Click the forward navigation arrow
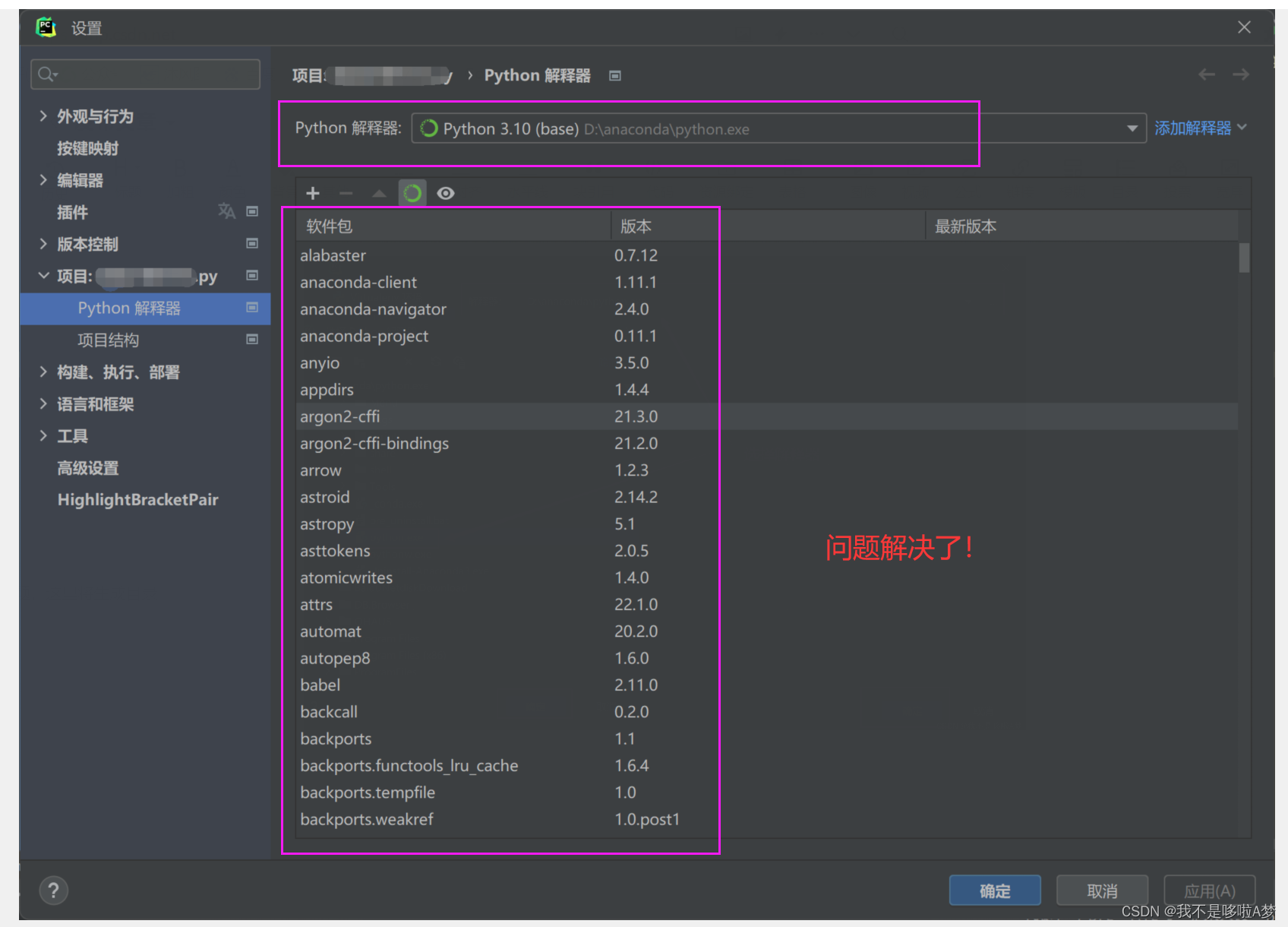Screen dimensions: 1288x927 [x=1241, y=74]
